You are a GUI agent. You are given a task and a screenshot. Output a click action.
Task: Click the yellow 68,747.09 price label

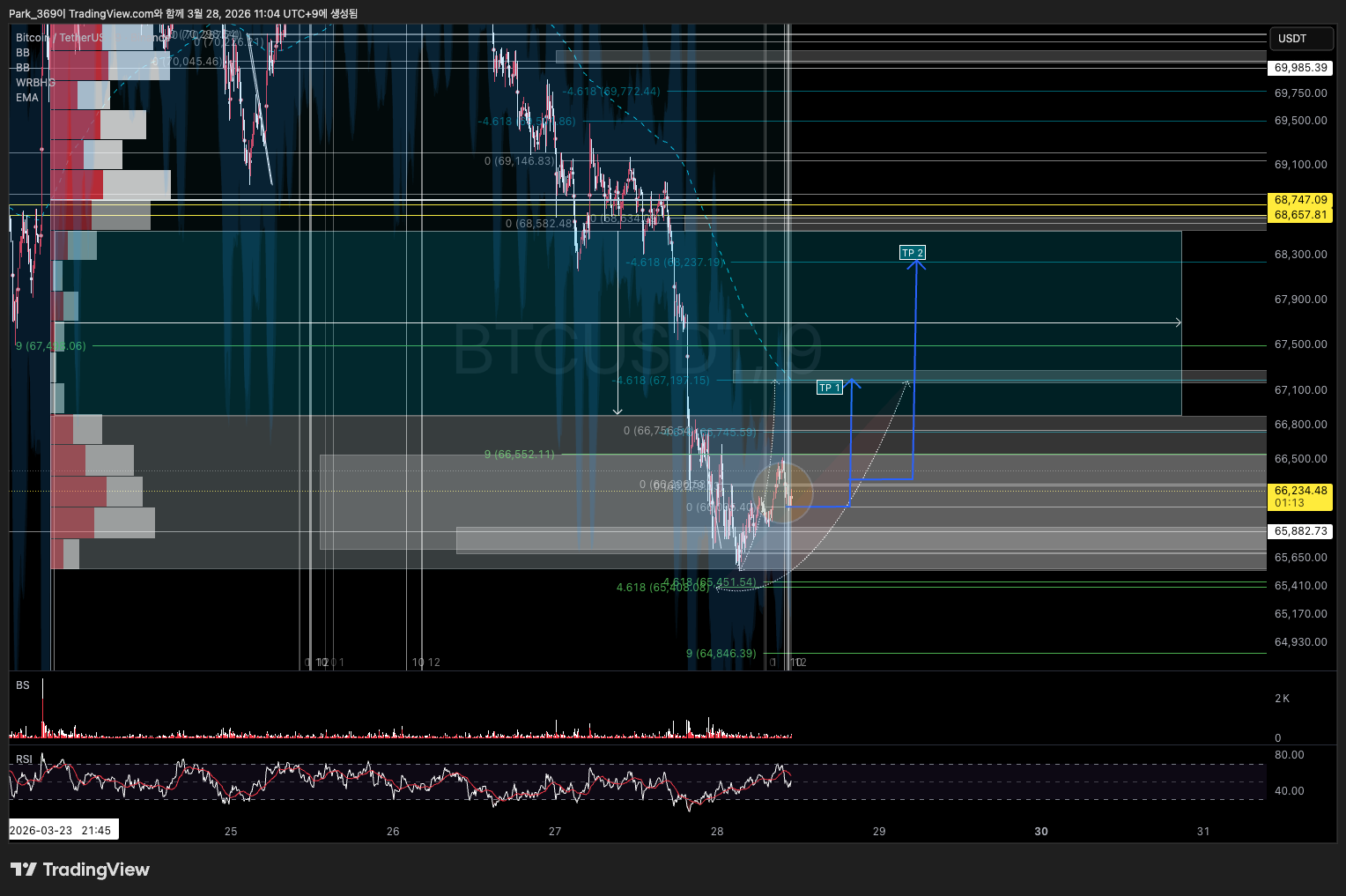pyautogui.click(x=1300, y=200)
